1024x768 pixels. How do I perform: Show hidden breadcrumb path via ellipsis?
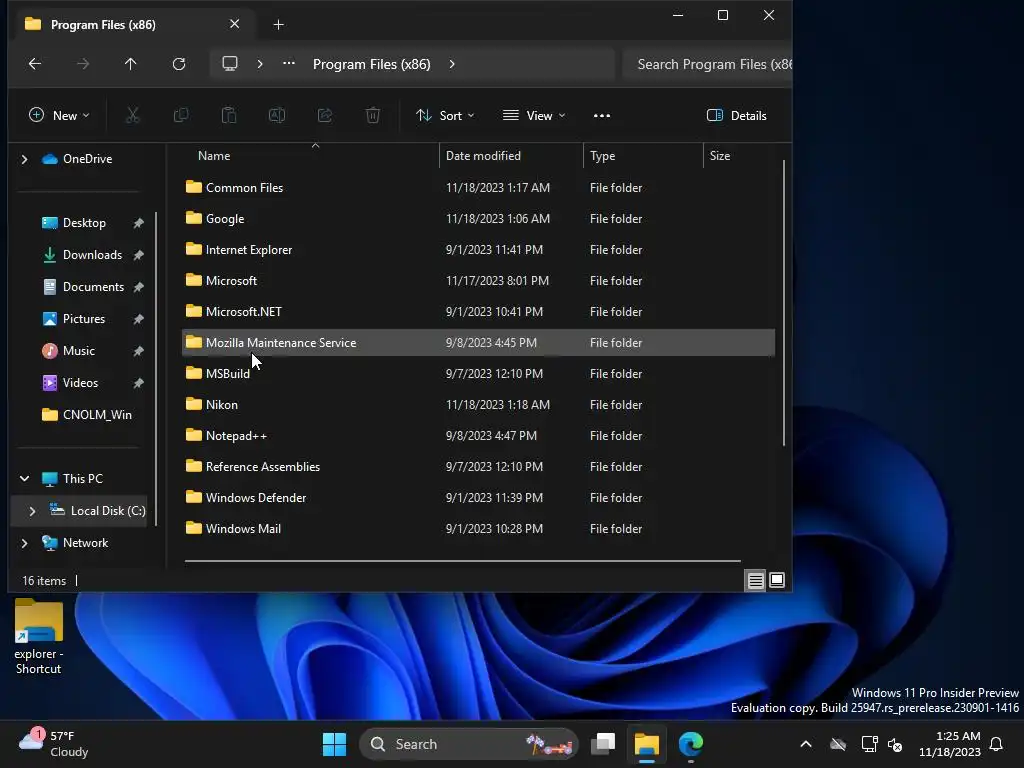click(289, 63)
